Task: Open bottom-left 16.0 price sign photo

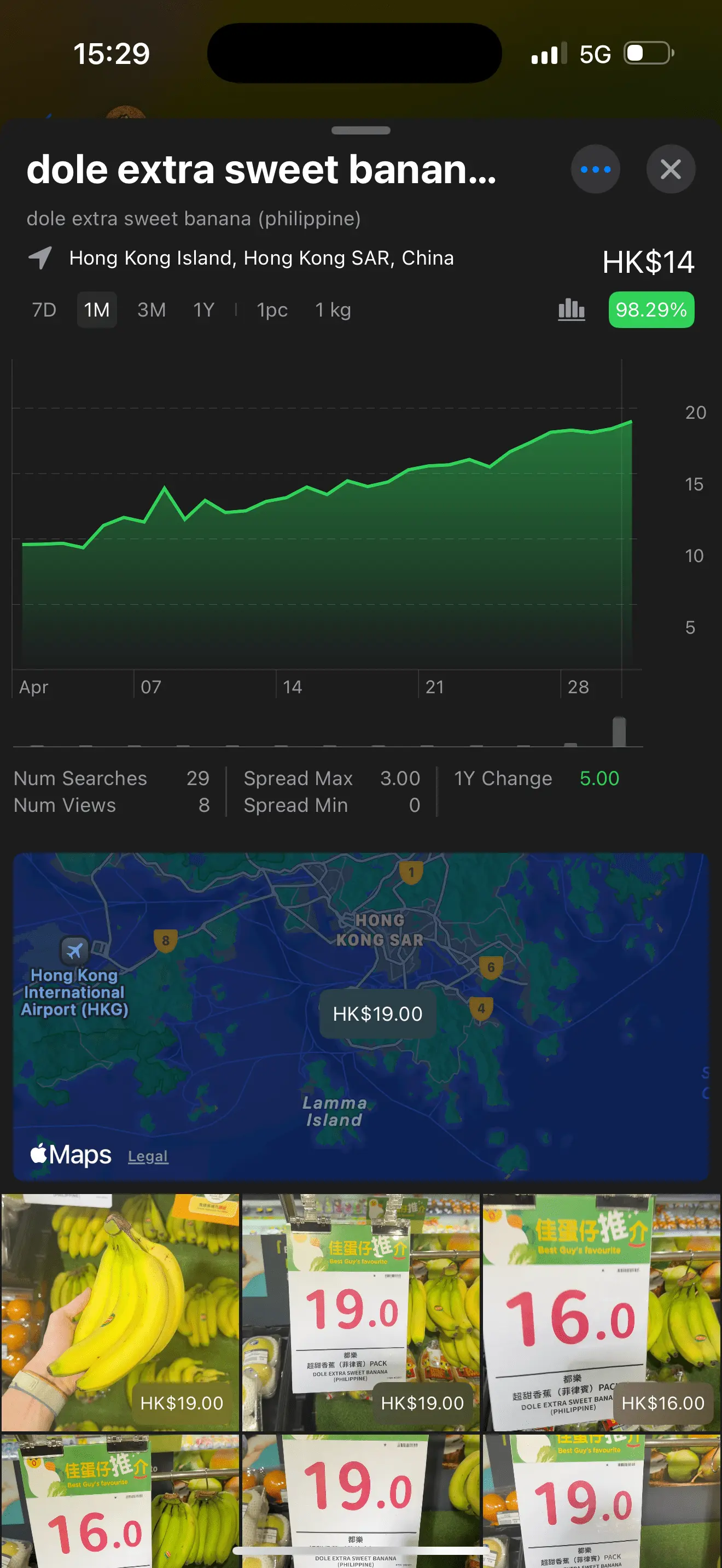Action: 120,1501
